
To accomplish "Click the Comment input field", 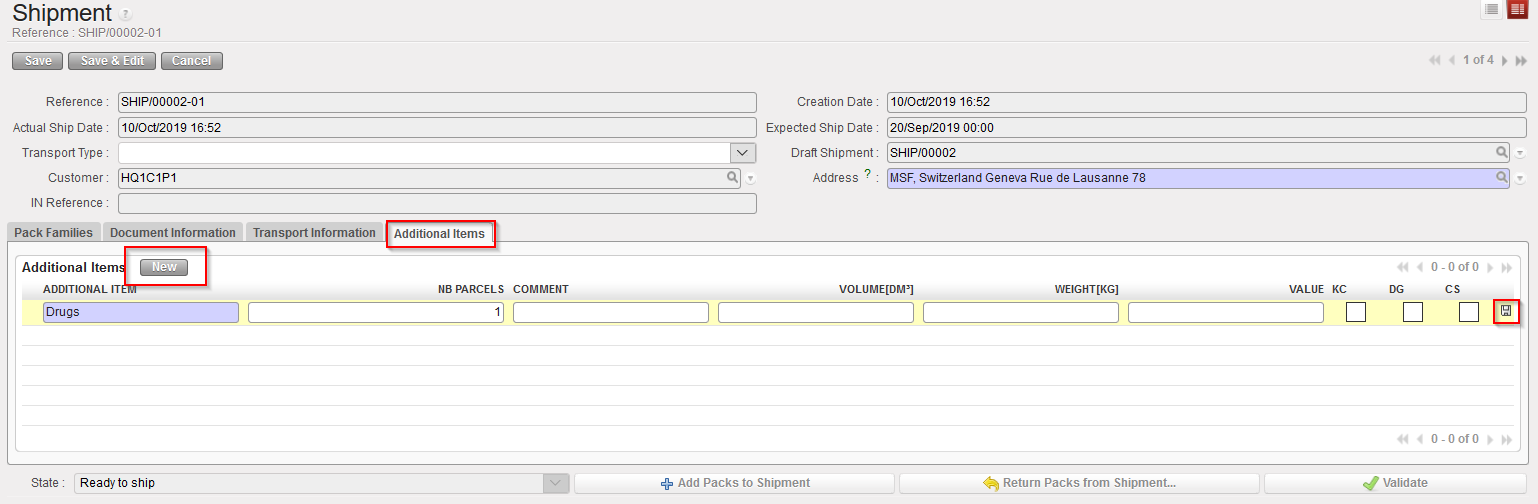I will point(611,312).
